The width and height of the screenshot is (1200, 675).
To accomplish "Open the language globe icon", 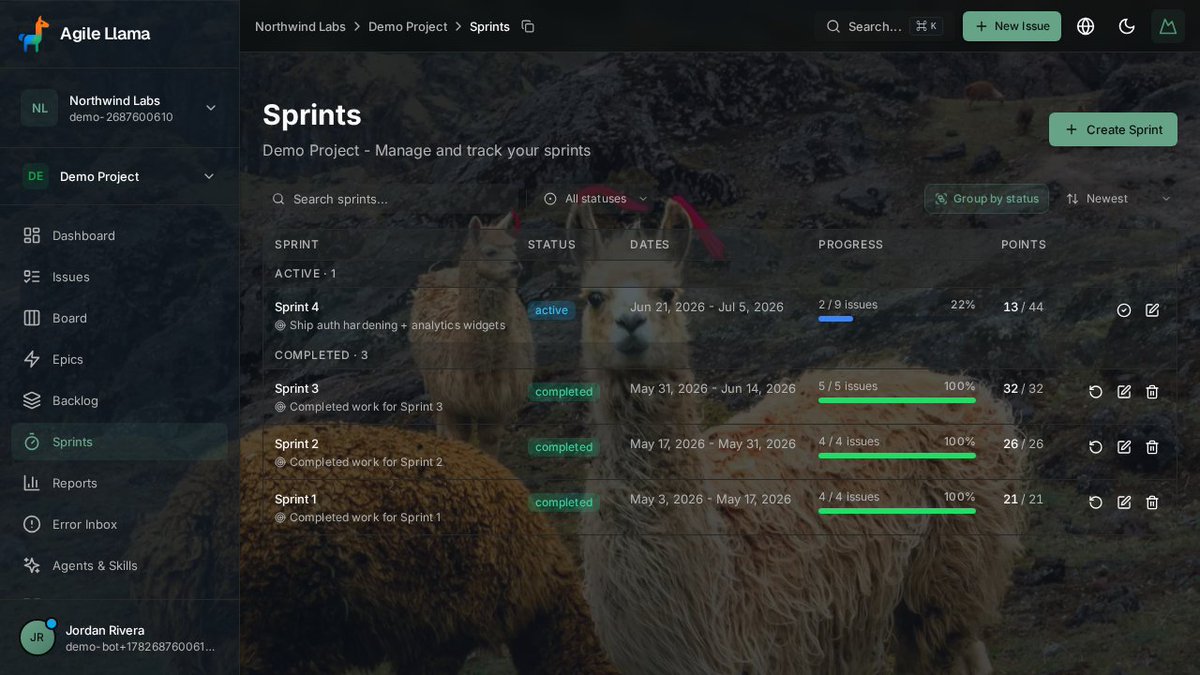I will 1085,27.
